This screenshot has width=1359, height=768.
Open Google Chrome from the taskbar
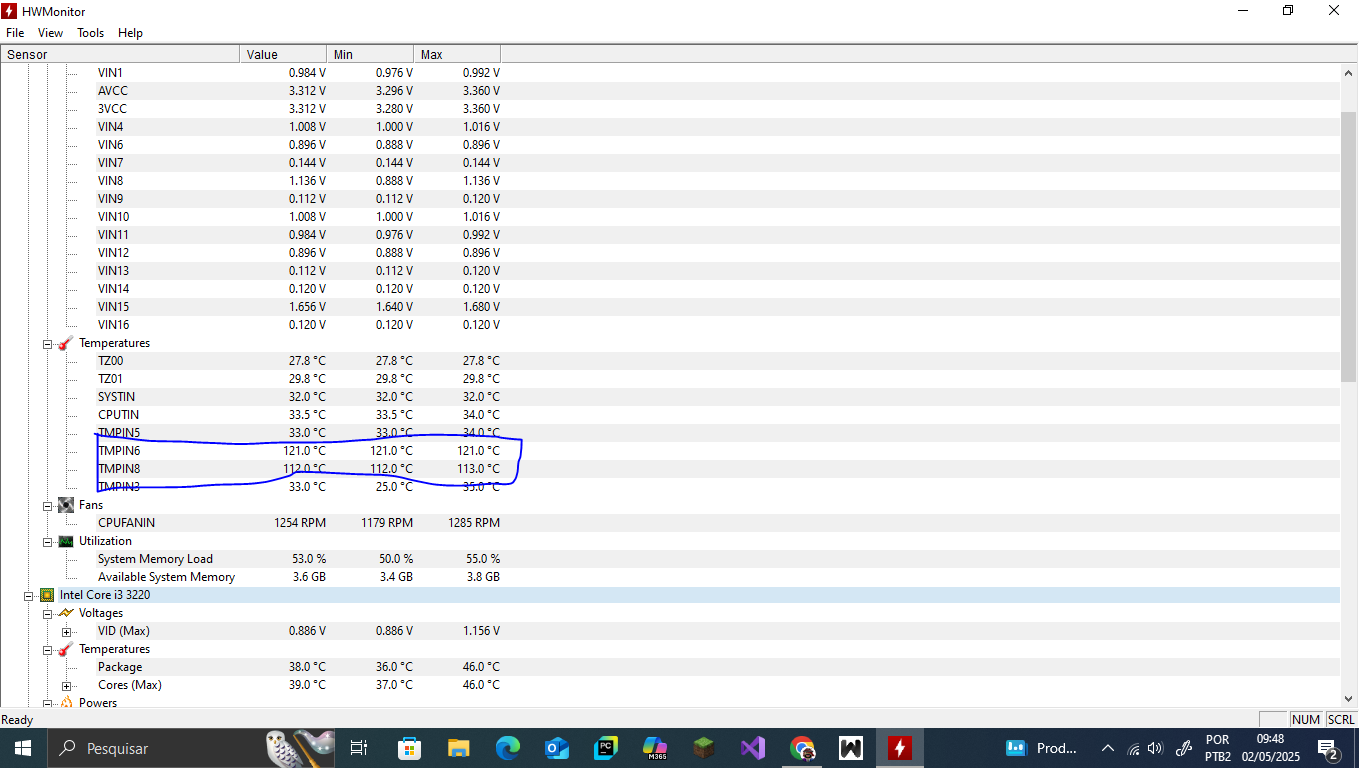(802, 748)
